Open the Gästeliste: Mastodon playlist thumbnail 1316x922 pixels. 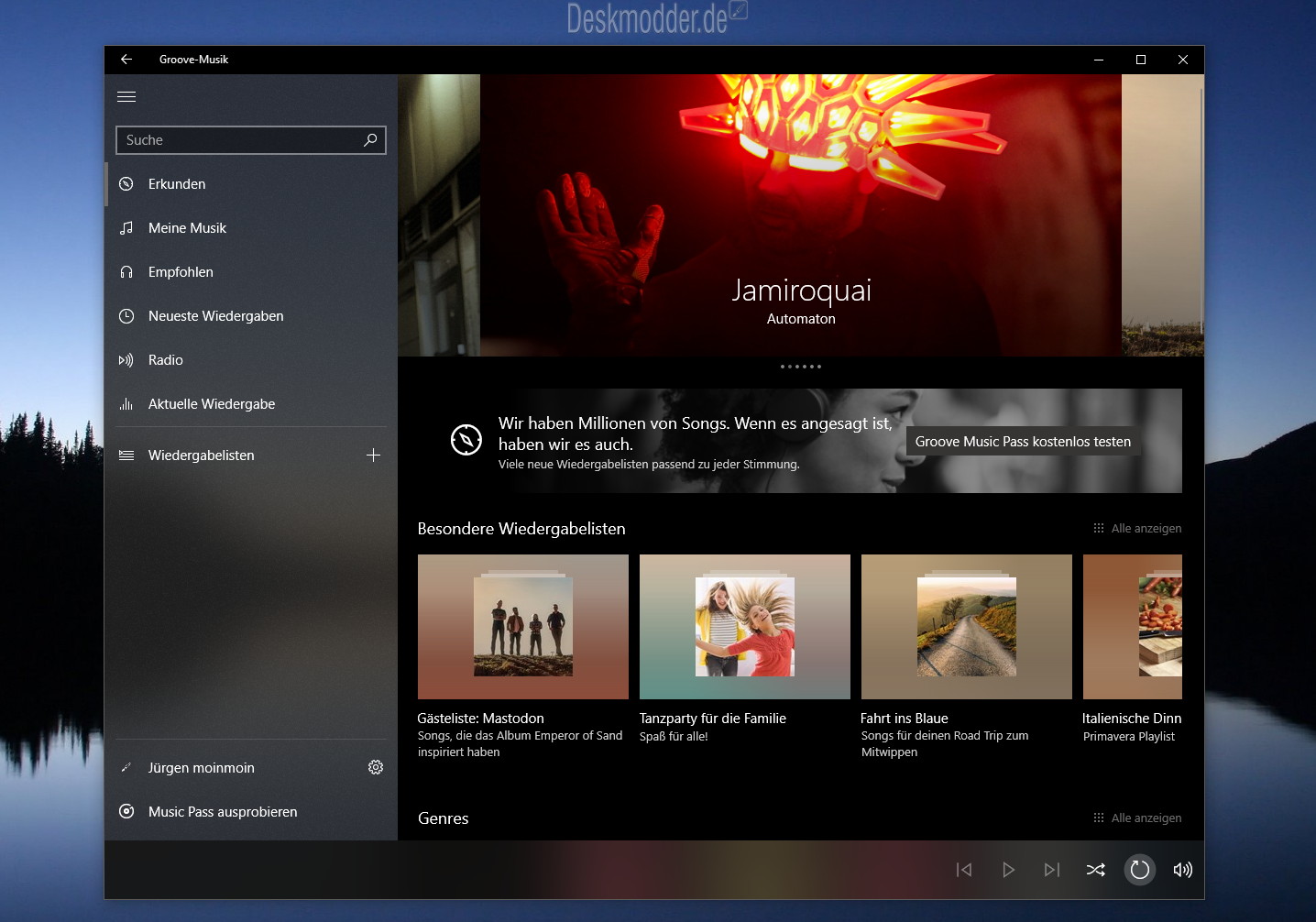523,627
